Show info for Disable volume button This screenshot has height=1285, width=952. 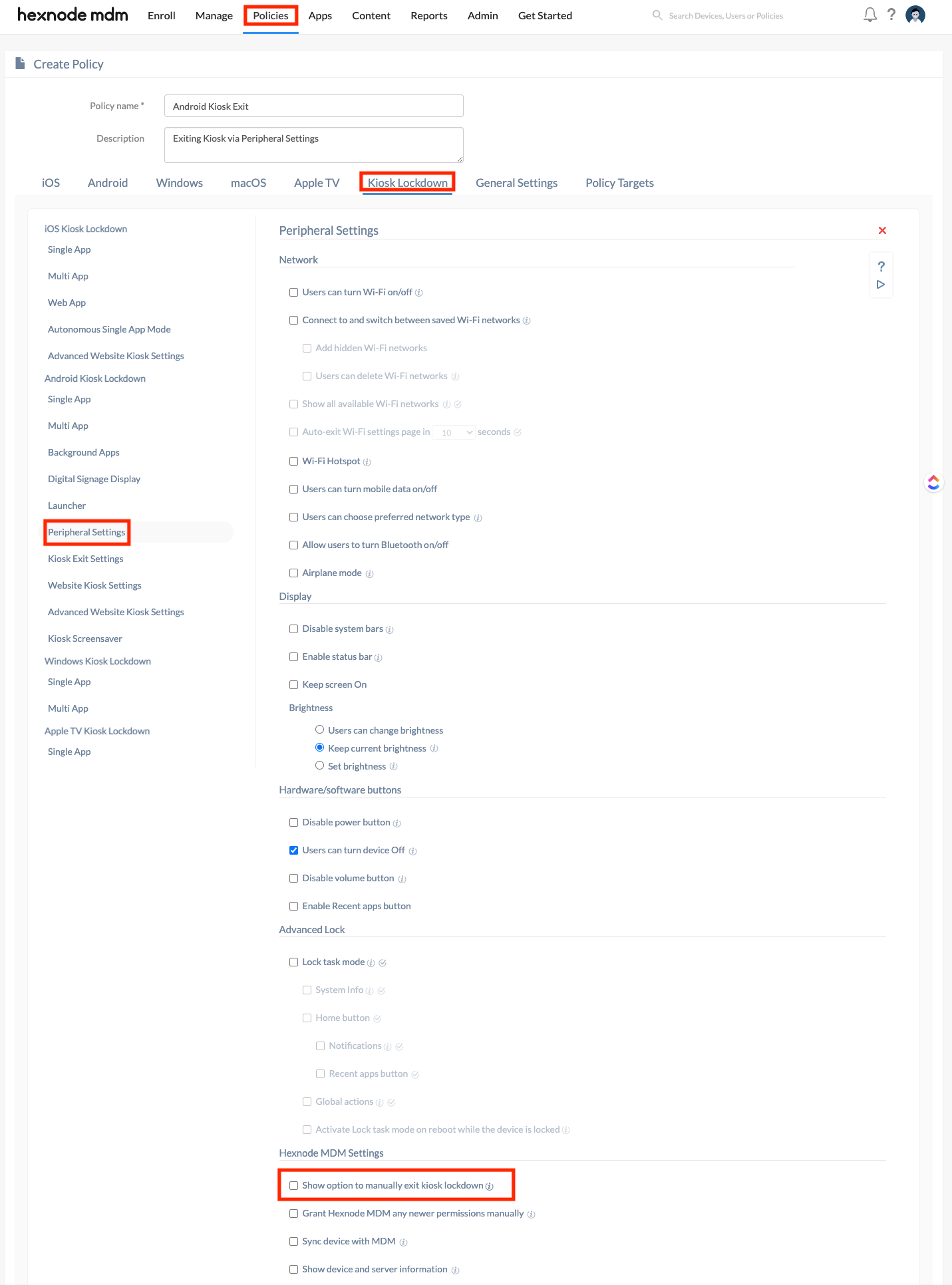pyautogui.click(x=402, y=879)
